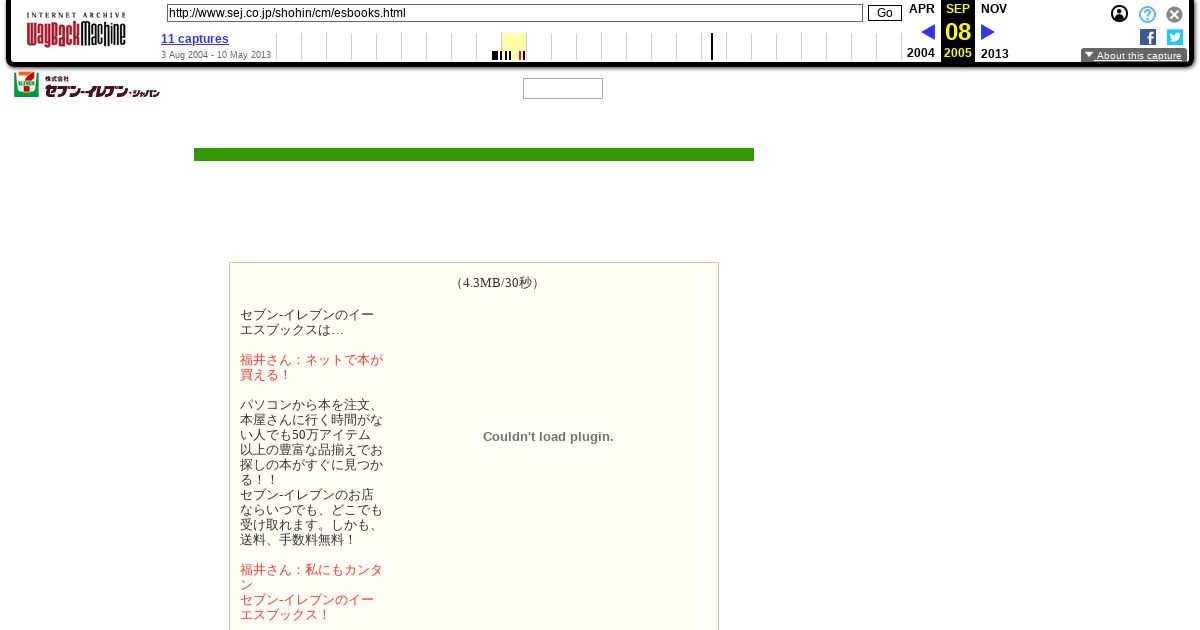
Task: Click the user account icon
Action: 1120,14
